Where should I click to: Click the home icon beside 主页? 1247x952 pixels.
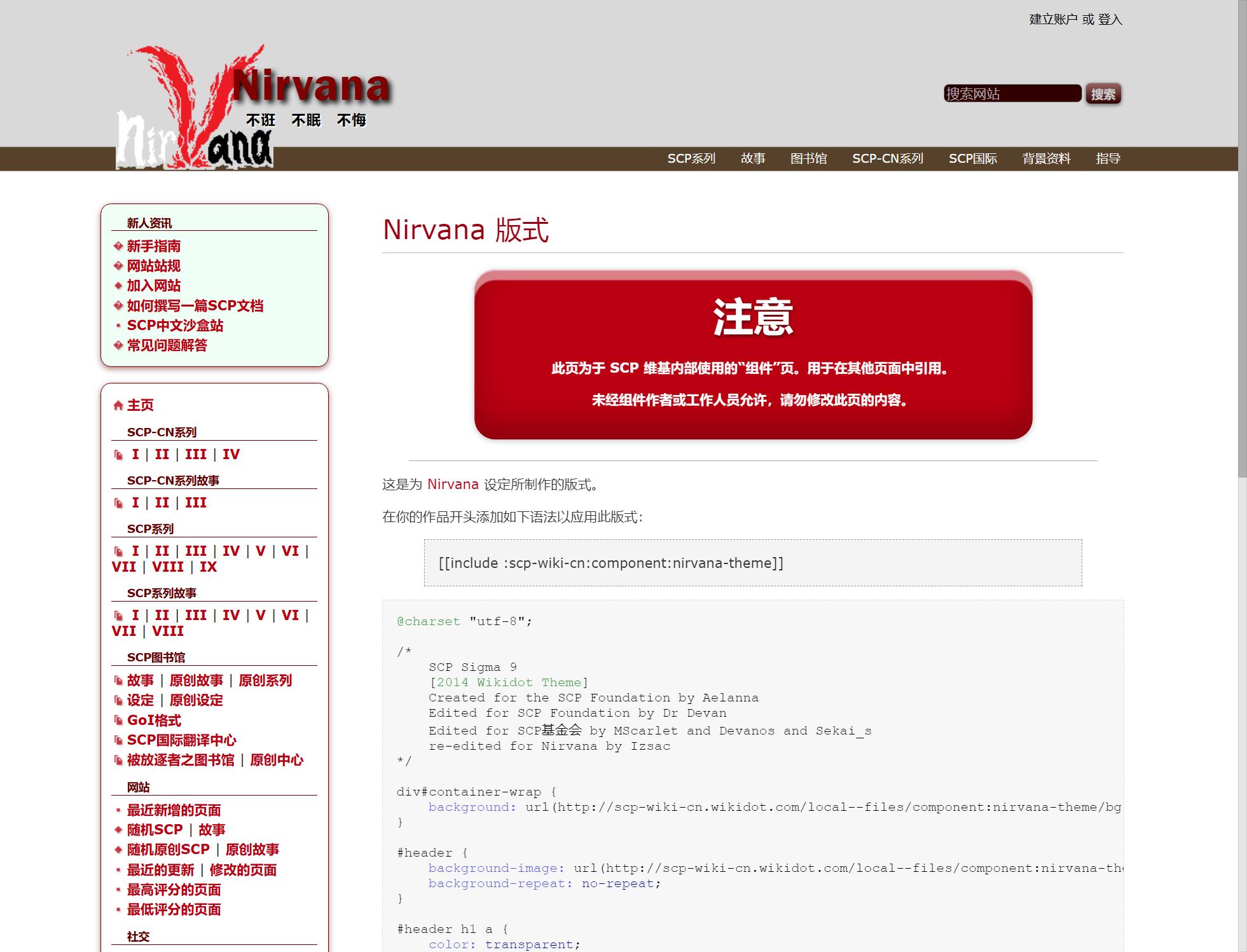(x=118, y=405)
